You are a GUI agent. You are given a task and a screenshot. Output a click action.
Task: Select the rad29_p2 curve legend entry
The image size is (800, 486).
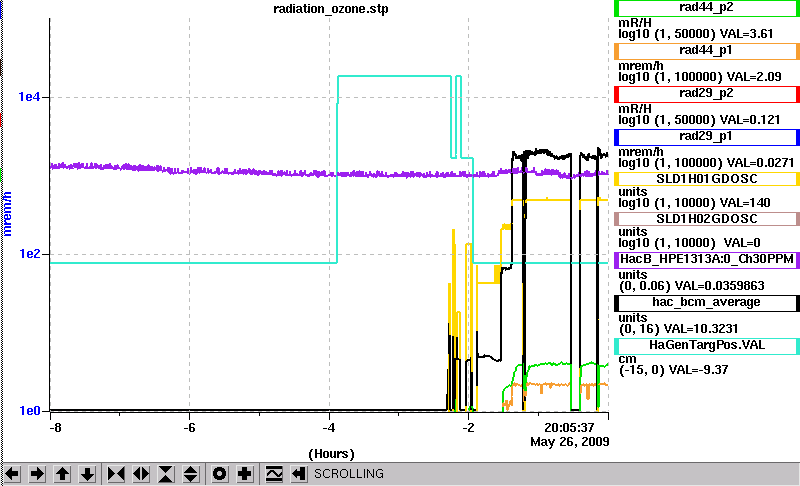707,94
